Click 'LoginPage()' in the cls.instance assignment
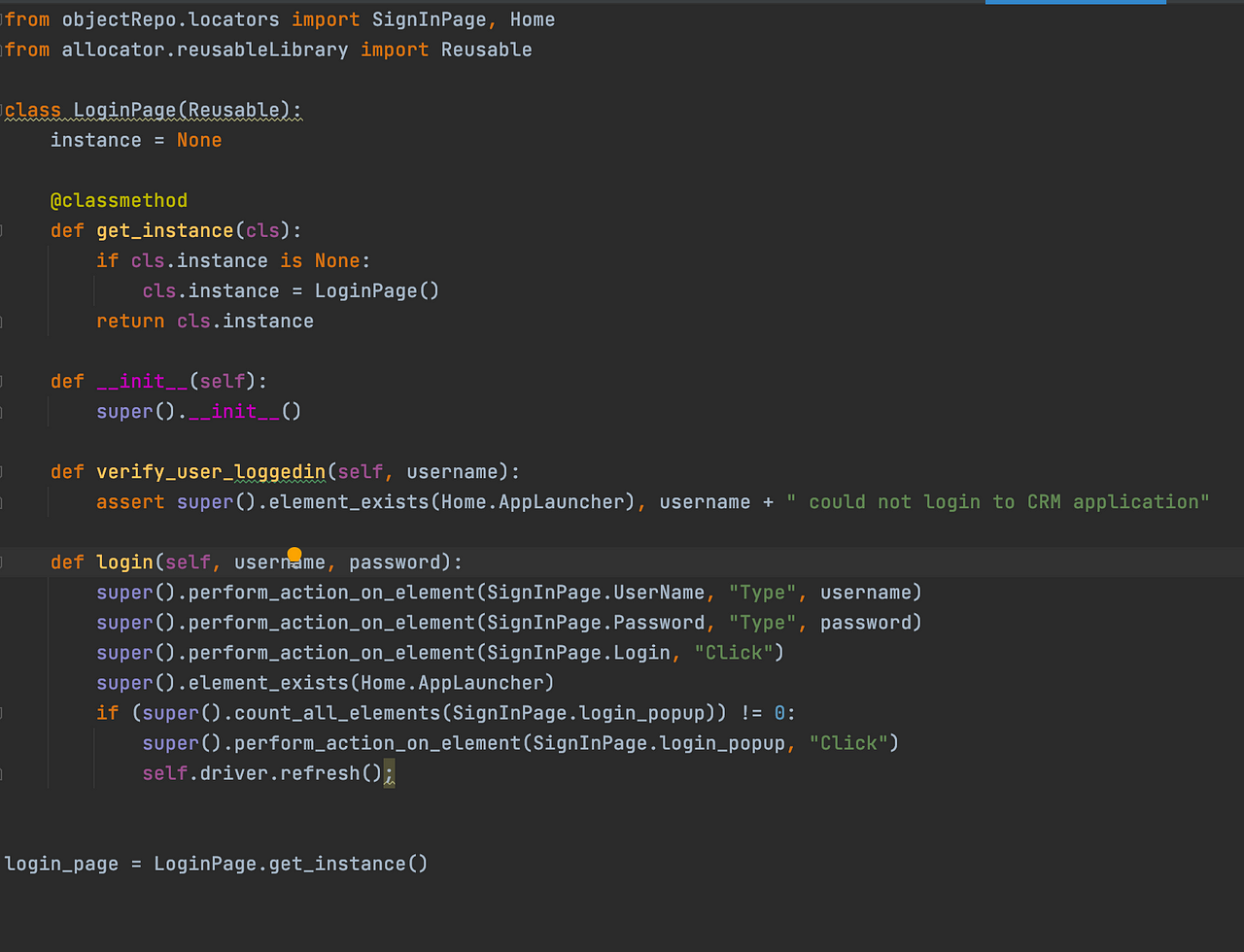This screenshot has width=1244, height=952. coord(377,290)
